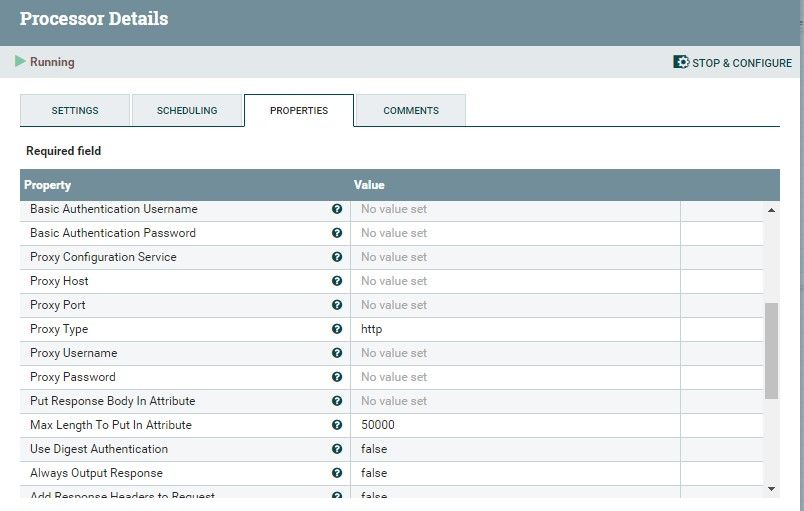Switch to the Settings tab
This screenshot has height=511, width=804.
coord(75,110)
